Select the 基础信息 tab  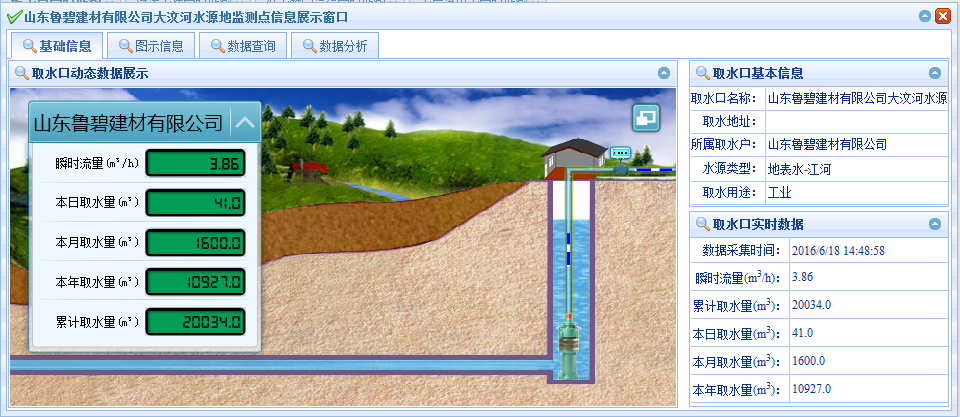pyautogui.click(x=56, y=45)
